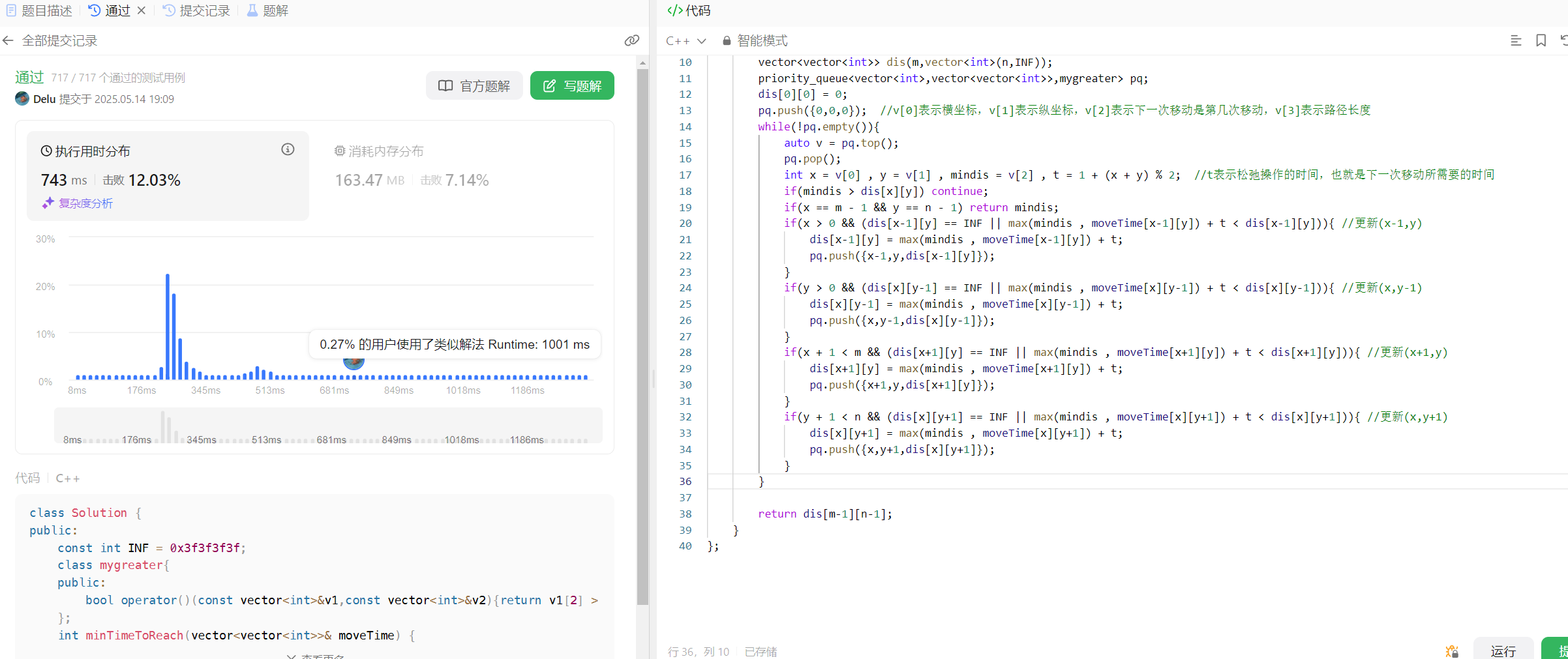
Task: Click the reset code icon
Action: point(1563,41)
